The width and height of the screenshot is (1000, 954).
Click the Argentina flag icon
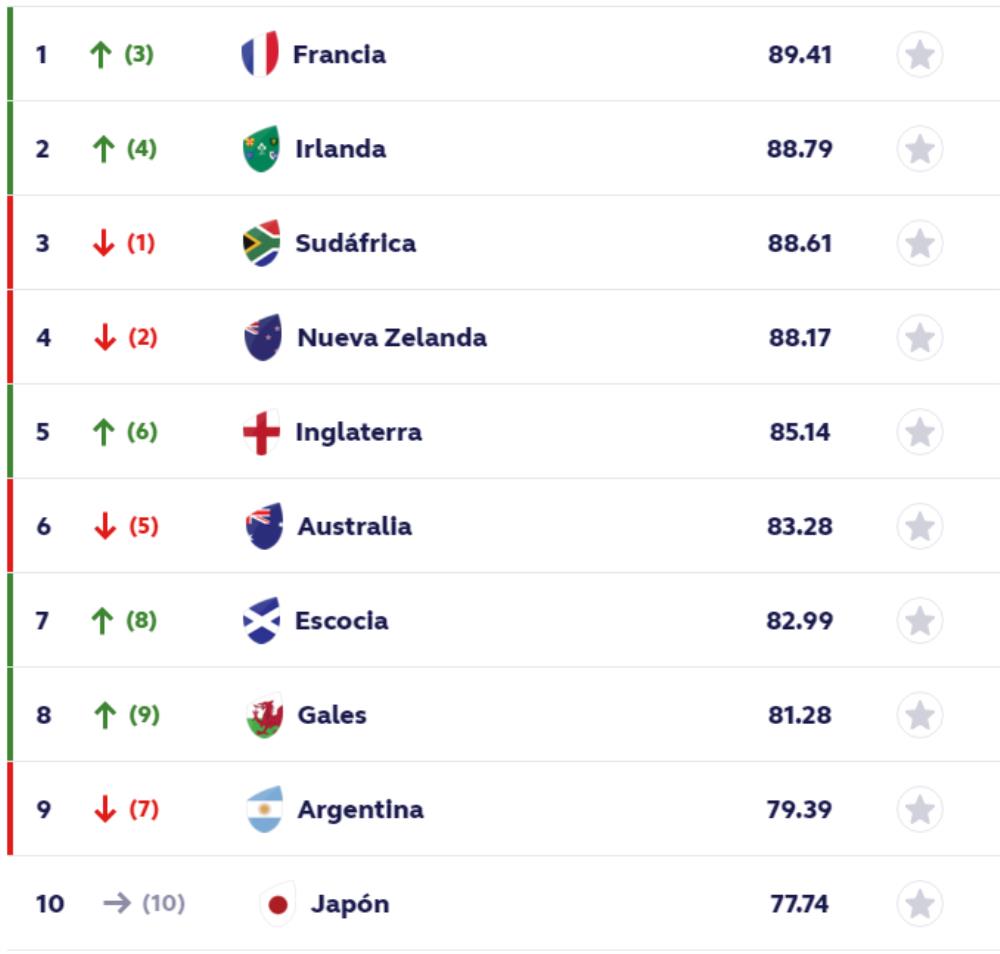(x=264, y=810)
